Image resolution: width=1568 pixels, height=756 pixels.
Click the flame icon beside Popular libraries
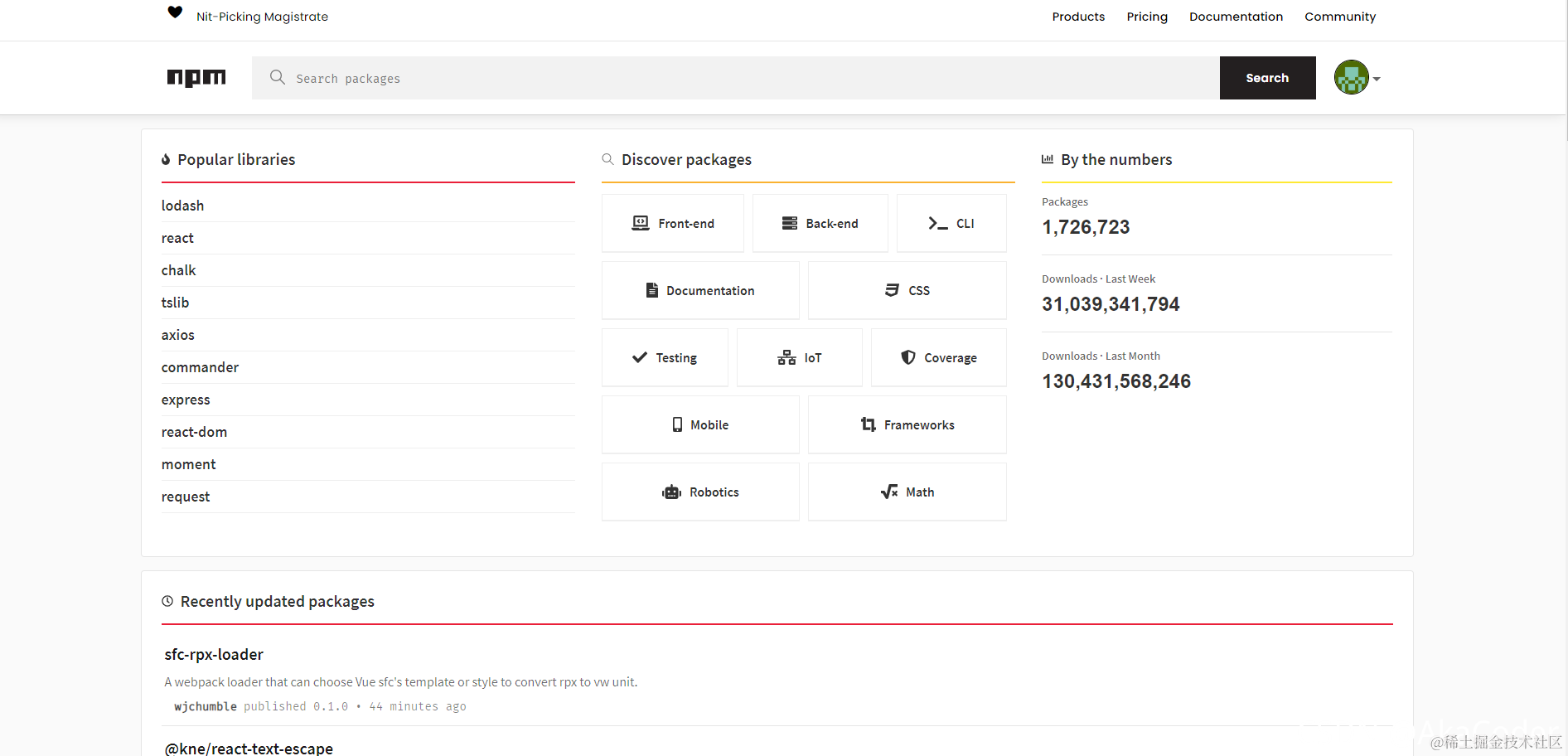(166, 159)
